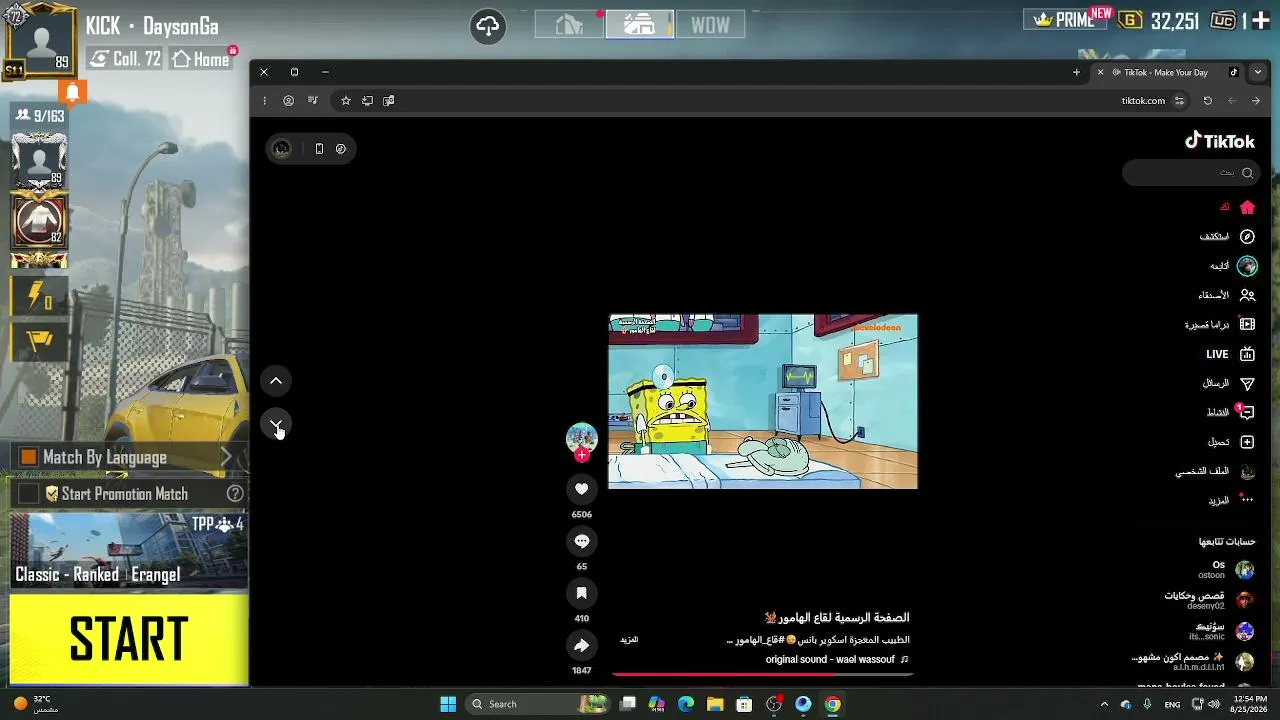The image size is (1280, 720).
Task: Open the player avatar profile in game
Action: point(41,42)
